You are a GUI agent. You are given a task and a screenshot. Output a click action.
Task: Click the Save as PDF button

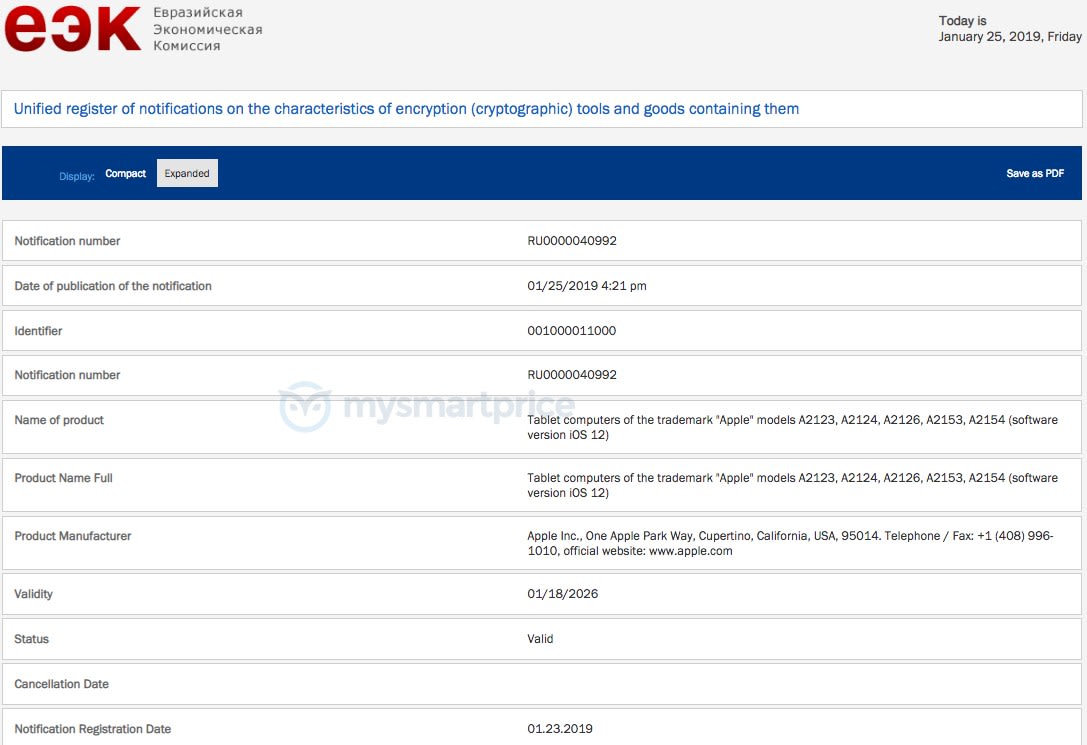pos(1035,172)
